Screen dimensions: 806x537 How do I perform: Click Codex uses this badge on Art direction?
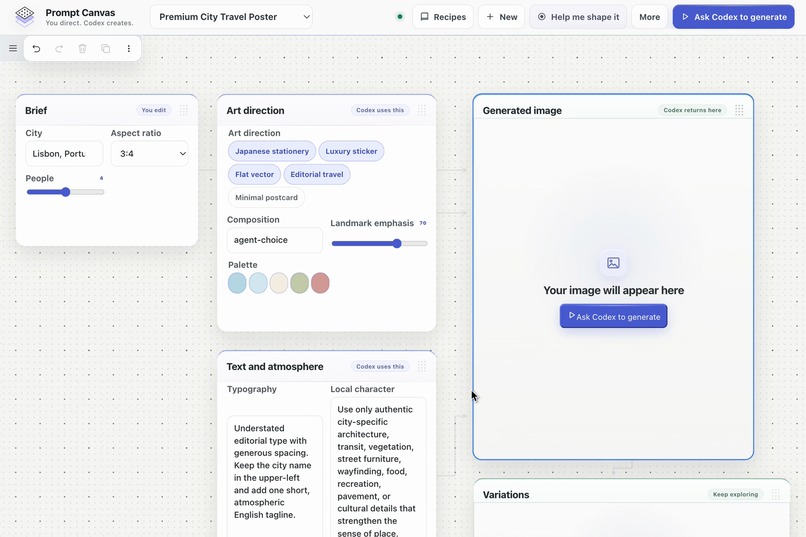point(380,110)
